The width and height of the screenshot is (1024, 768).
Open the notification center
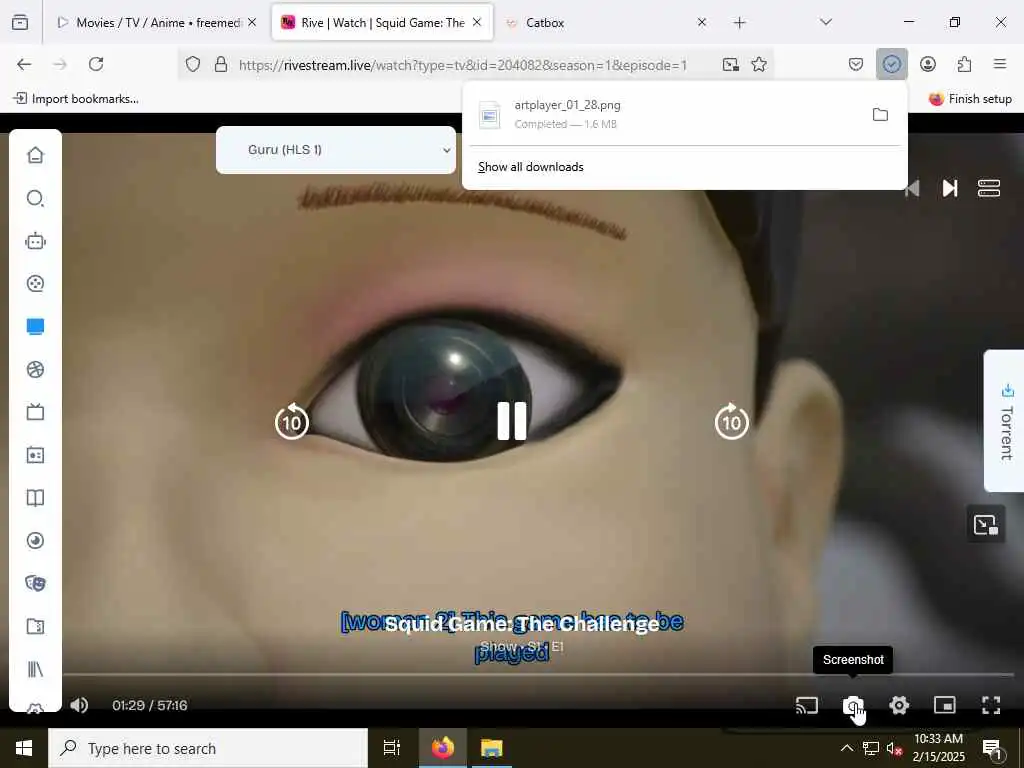pos(992,749)
